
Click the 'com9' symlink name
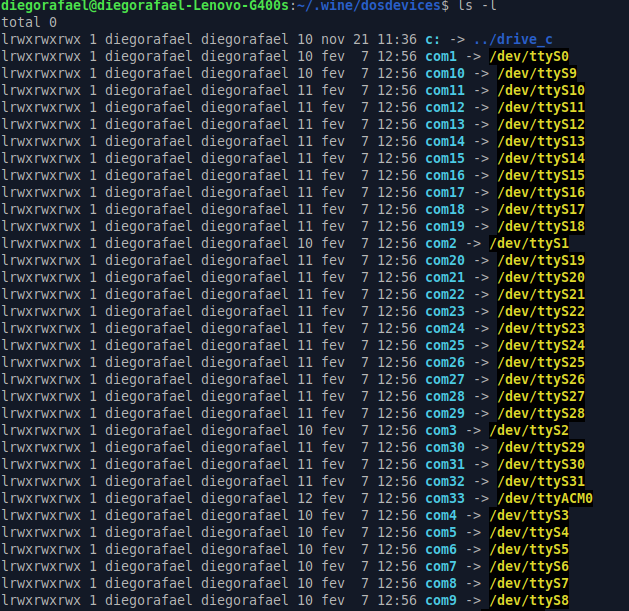point(441,600)
